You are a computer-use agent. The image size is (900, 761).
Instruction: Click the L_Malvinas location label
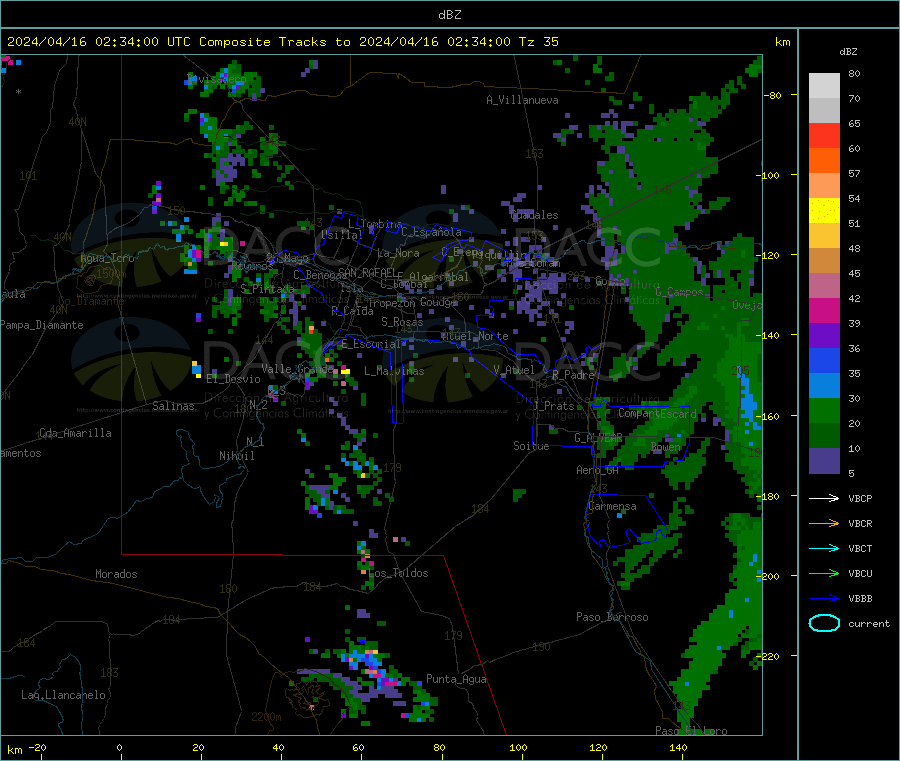pyautogui.click(x=394, y=371)
